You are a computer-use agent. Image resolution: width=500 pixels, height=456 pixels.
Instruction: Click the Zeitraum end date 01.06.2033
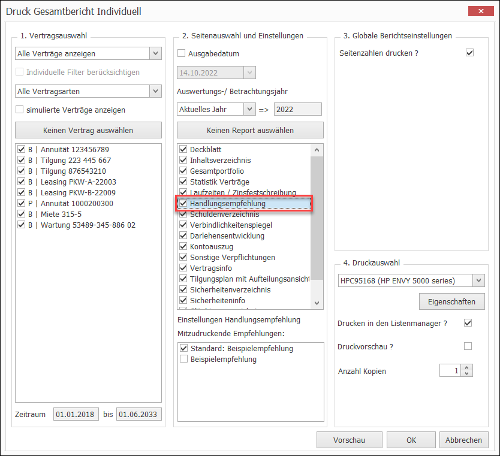click(x=139, y=414)
